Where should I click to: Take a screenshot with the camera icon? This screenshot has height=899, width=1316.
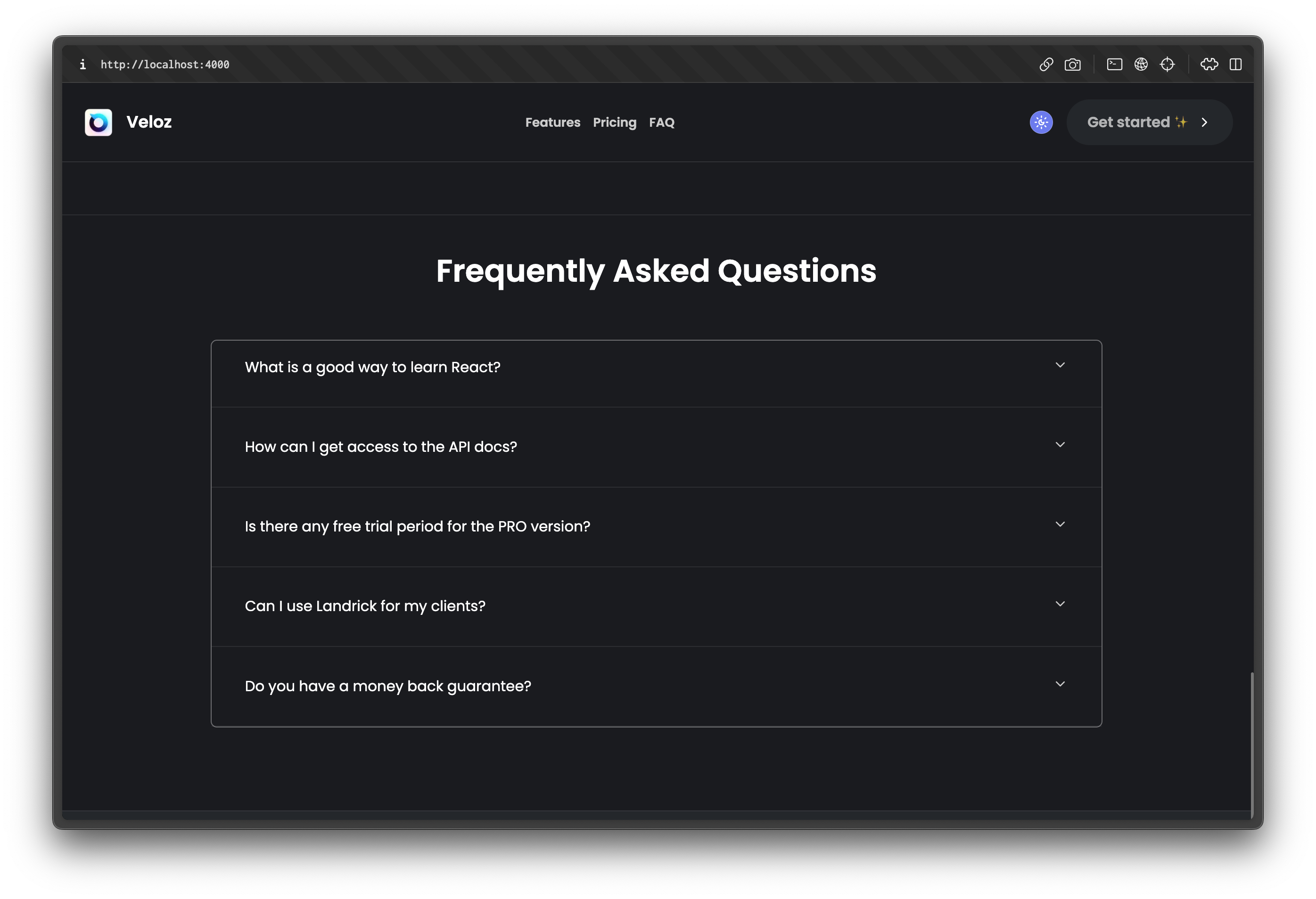click(x=1072, y=65)
